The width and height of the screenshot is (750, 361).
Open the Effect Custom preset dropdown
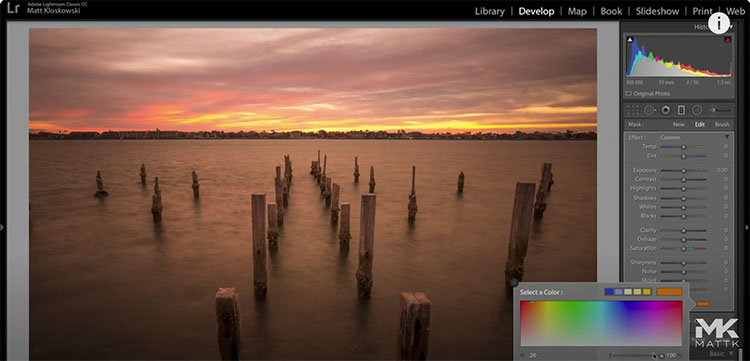pos(670,137)
